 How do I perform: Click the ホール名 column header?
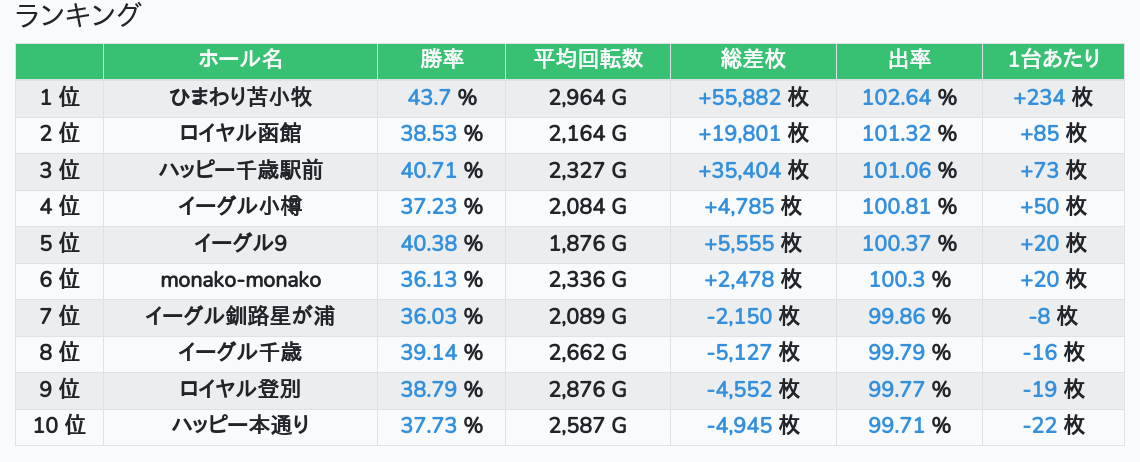[x=240, y=60]
